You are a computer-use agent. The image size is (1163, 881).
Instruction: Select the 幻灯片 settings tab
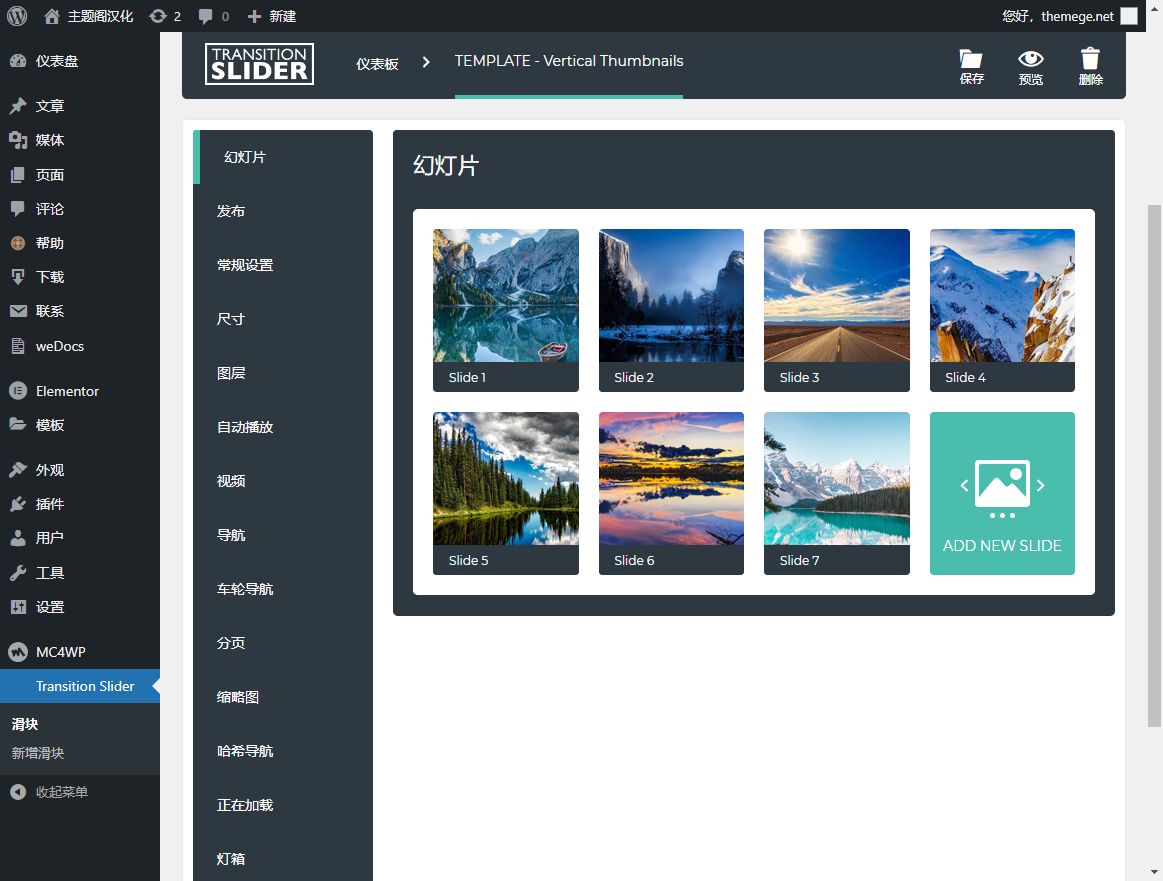pos(283,157)
